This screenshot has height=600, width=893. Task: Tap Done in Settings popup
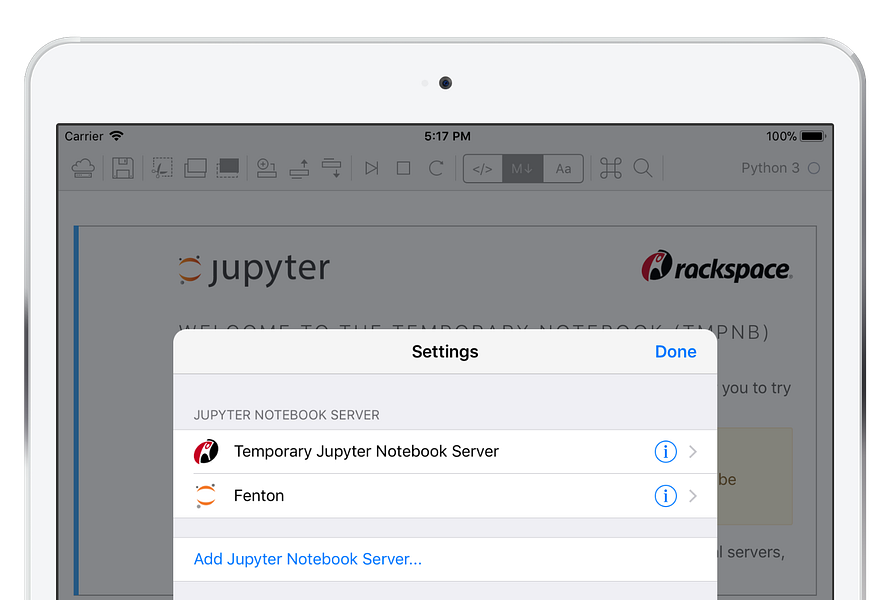click(675, 352)
